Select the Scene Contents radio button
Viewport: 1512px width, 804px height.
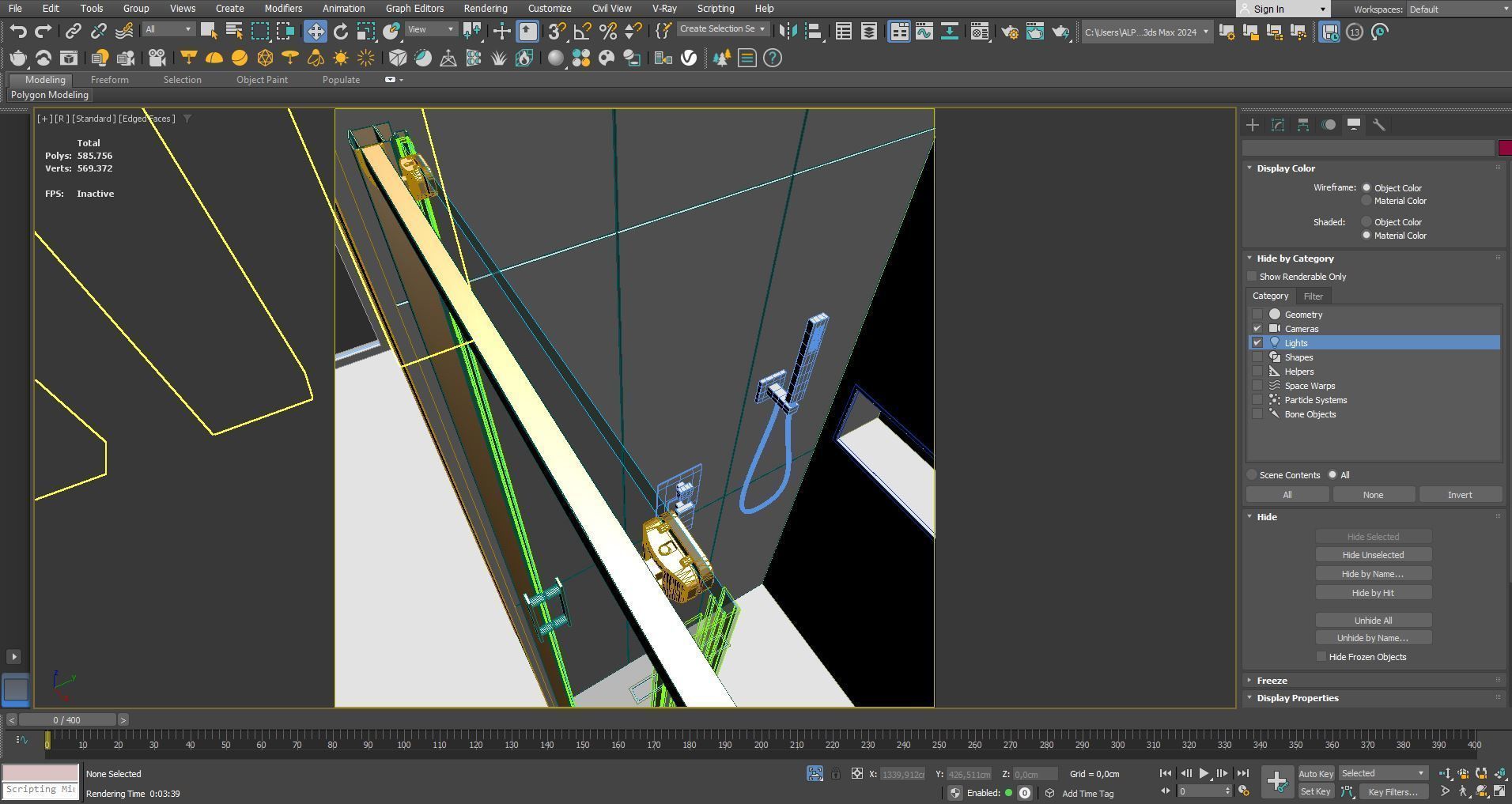(x=1252, y=475)
